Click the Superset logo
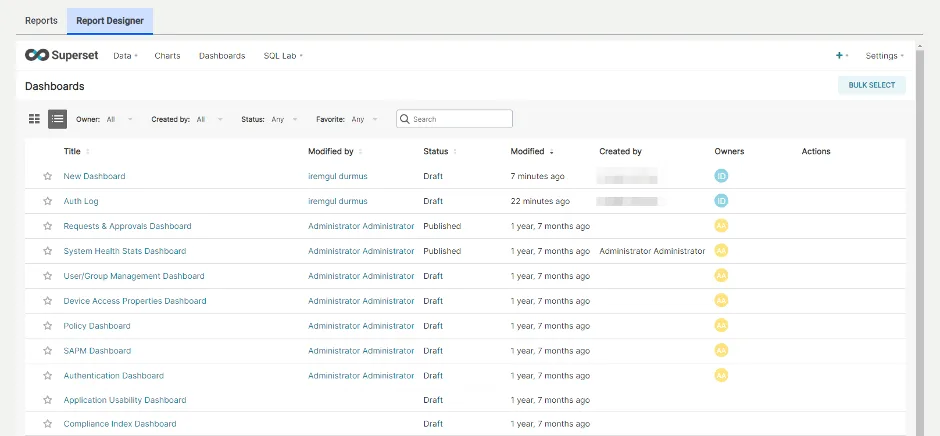The image size is (940, 436). [61, 55]
